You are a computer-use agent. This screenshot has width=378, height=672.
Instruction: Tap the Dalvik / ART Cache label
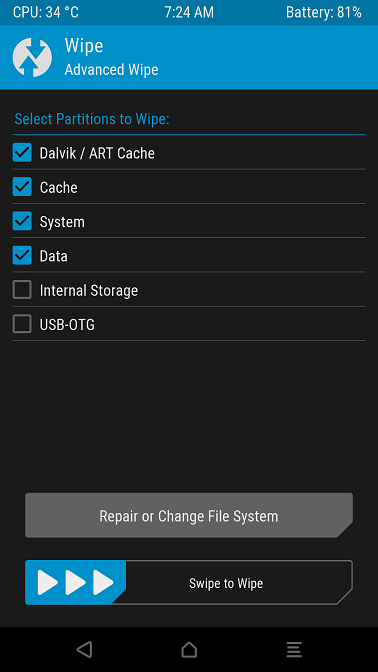(x=97, y=153)
